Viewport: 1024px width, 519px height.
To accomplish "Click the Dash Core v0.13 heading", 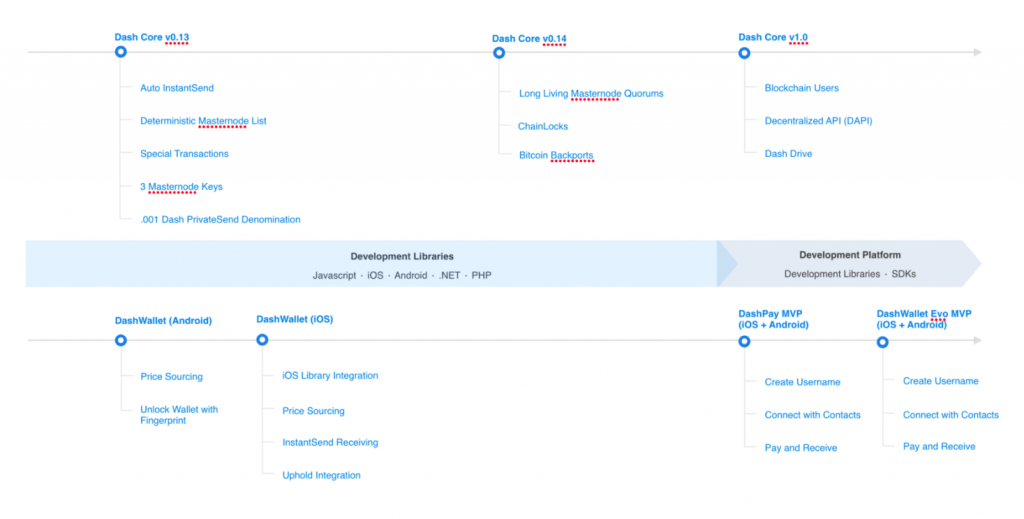I will 151,38.
